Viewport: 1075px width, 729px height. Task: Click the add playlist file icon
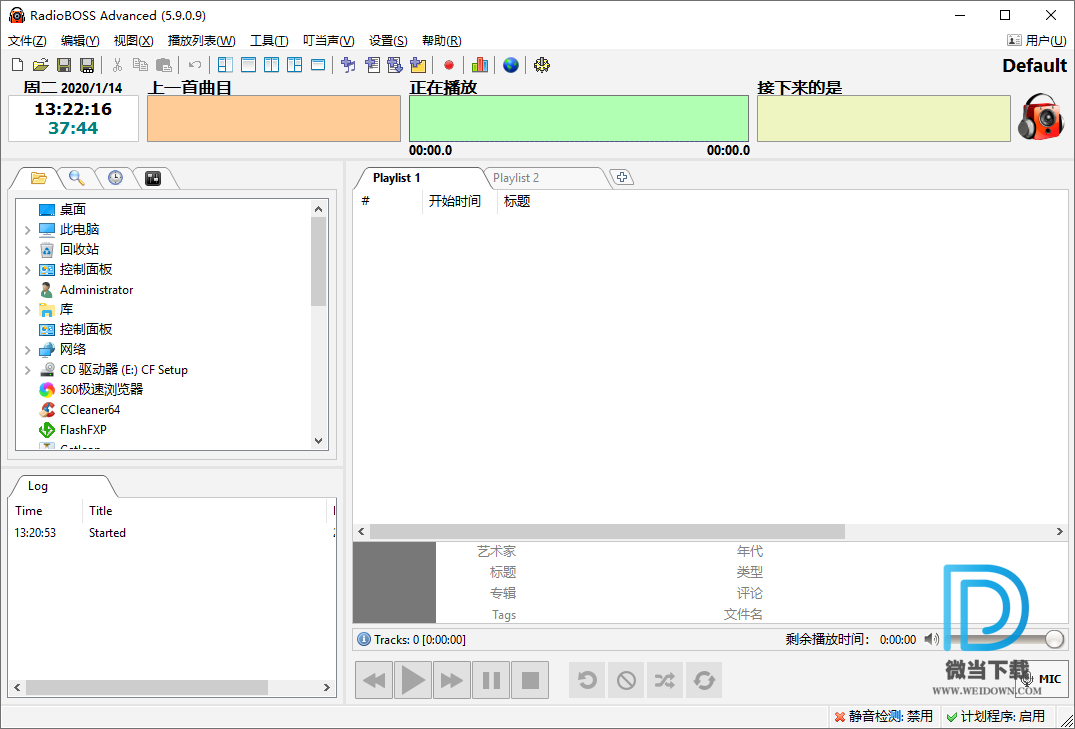click(x=372, y=65)
